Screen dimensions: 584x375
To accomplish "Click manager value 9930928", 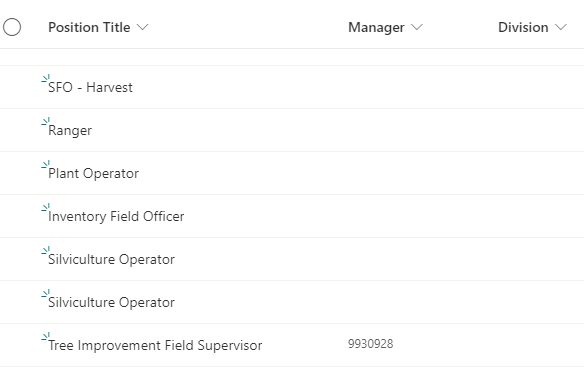I will pos(371,344).
